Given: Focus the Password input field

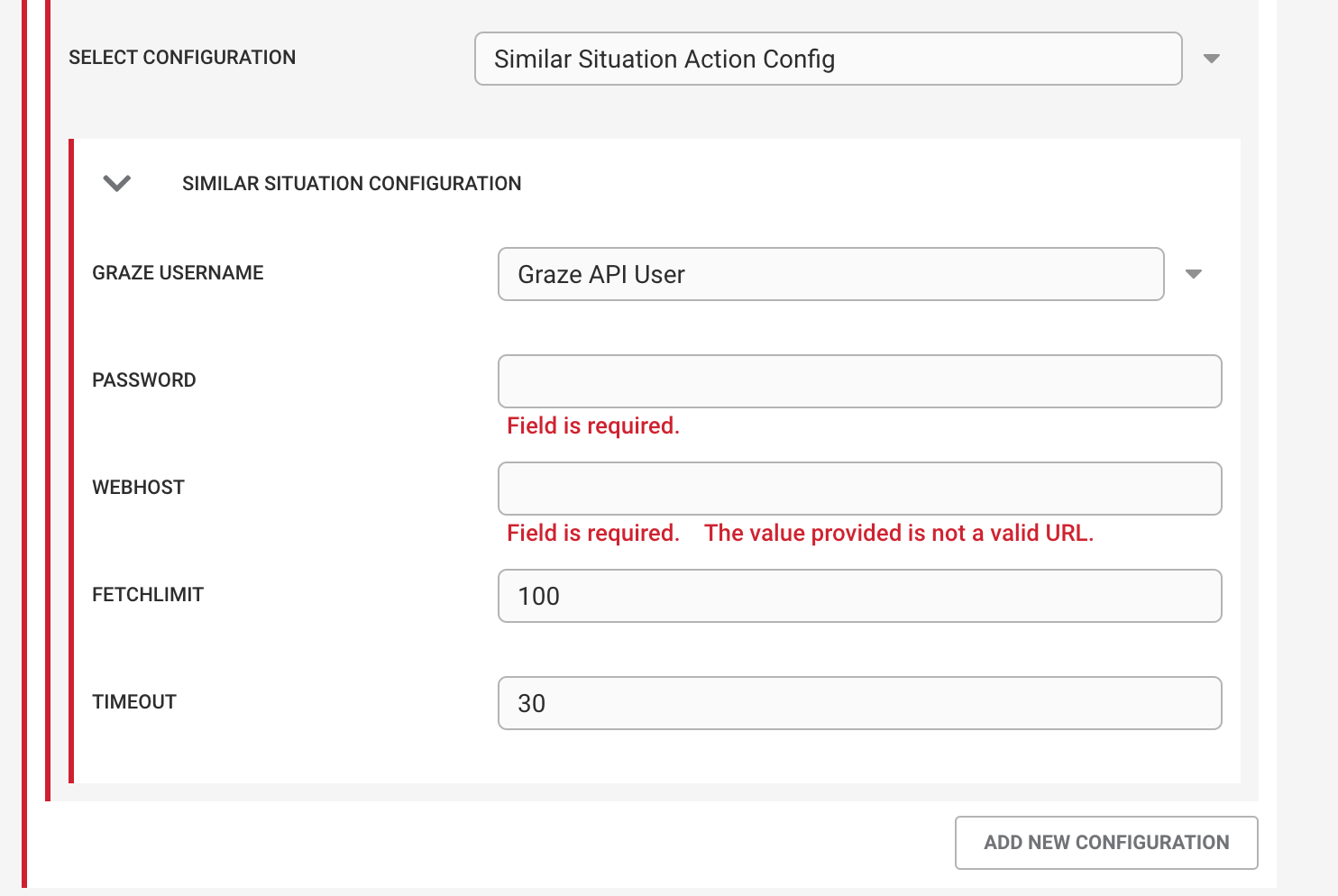Looking at the screenshot, I should (859, 381).
